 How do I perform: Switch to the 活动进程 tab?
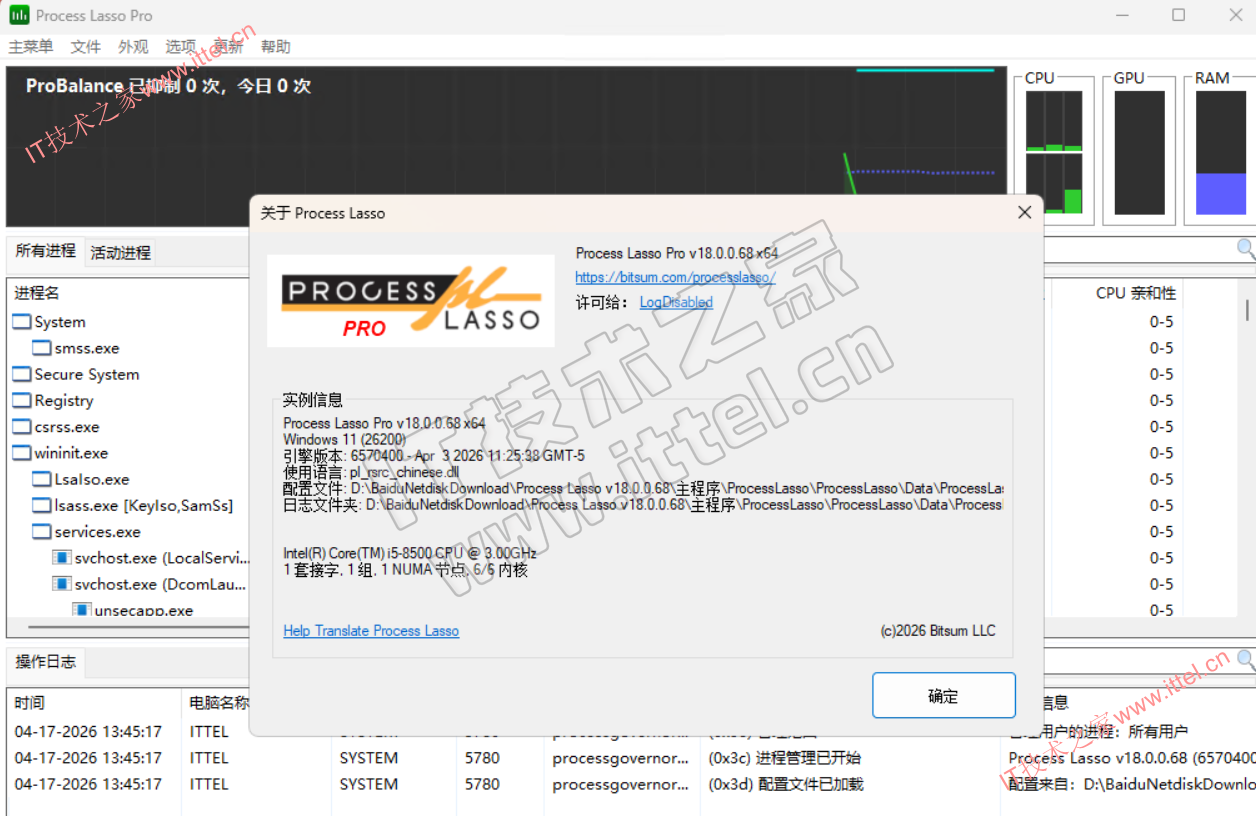(120, 253)
